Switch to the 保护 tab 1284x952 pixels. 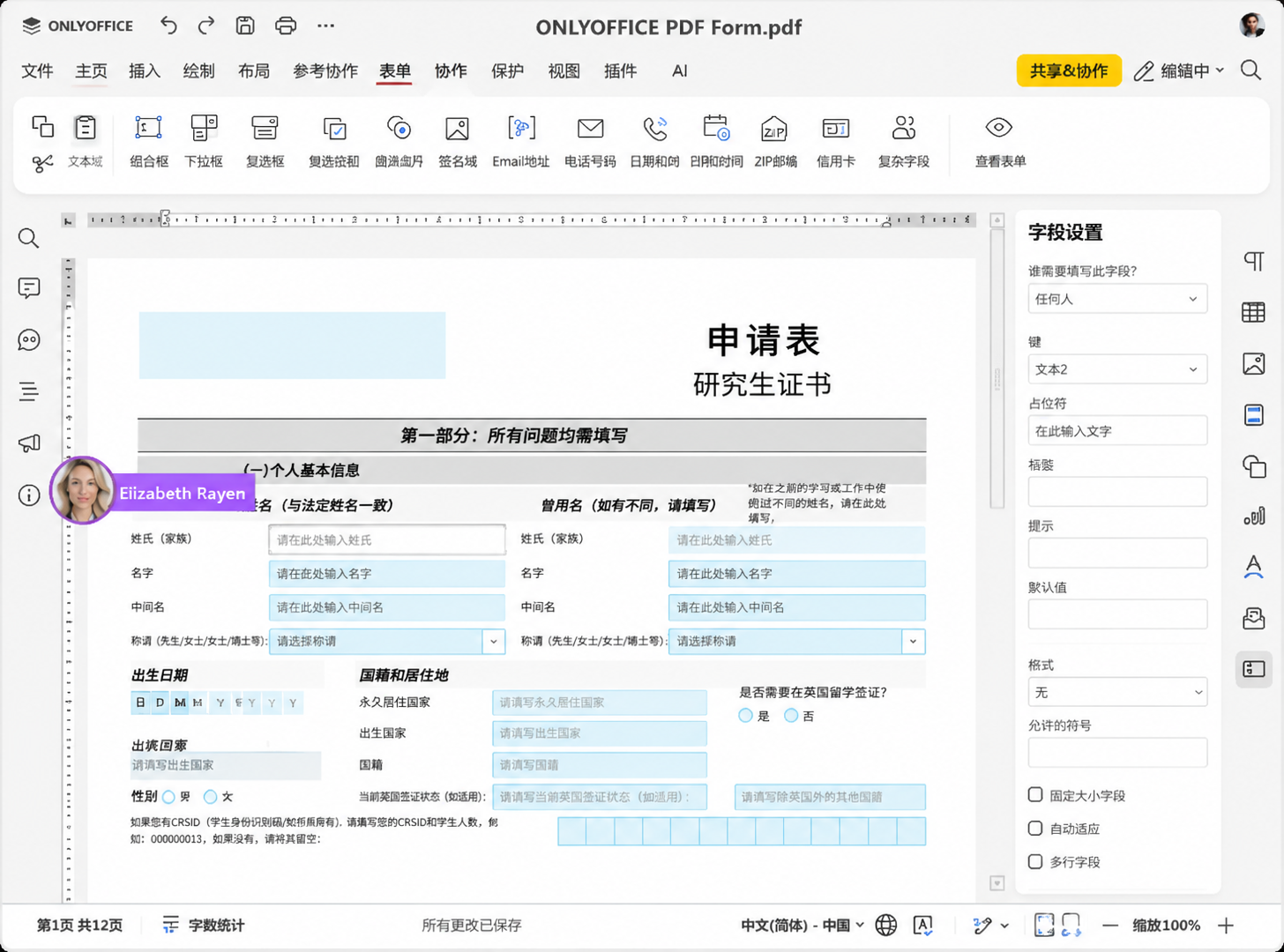coord(507,71)
